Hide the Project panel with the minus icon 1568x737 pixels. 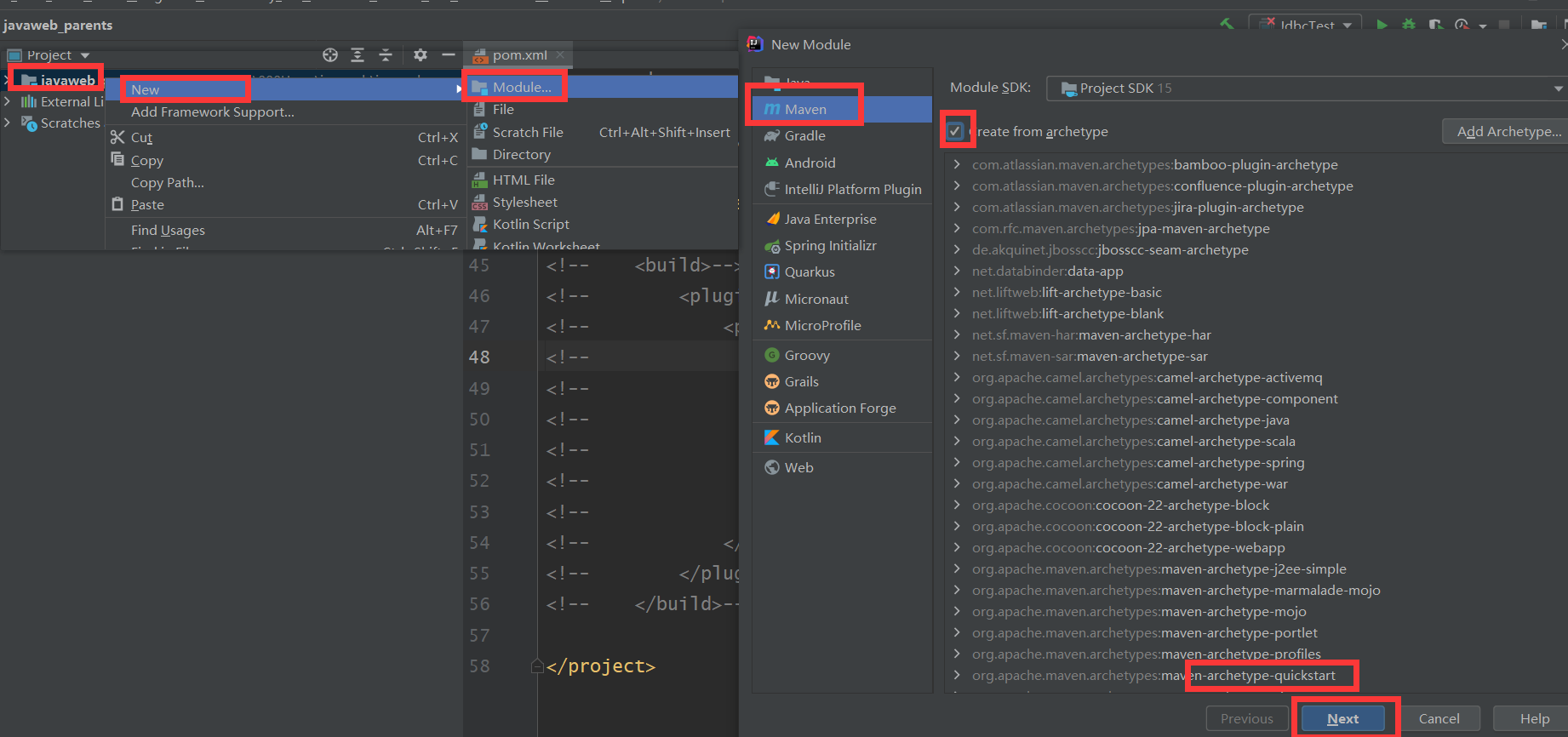point(449,55)
